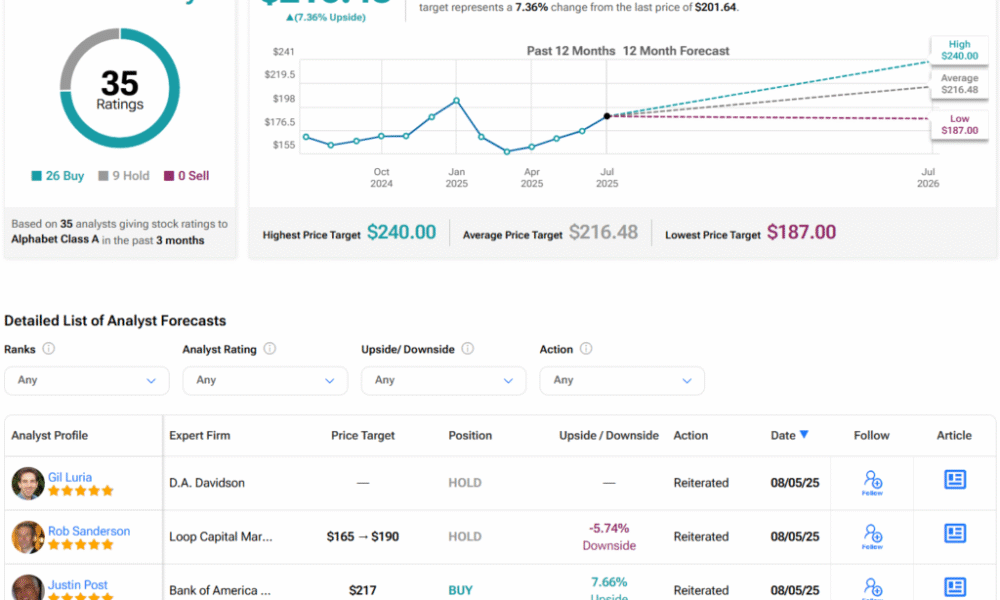The width and height of the screenshot is (1000, 600).
Task: Click the July 2025 data point on chart
Action: [x=607, y=116]
